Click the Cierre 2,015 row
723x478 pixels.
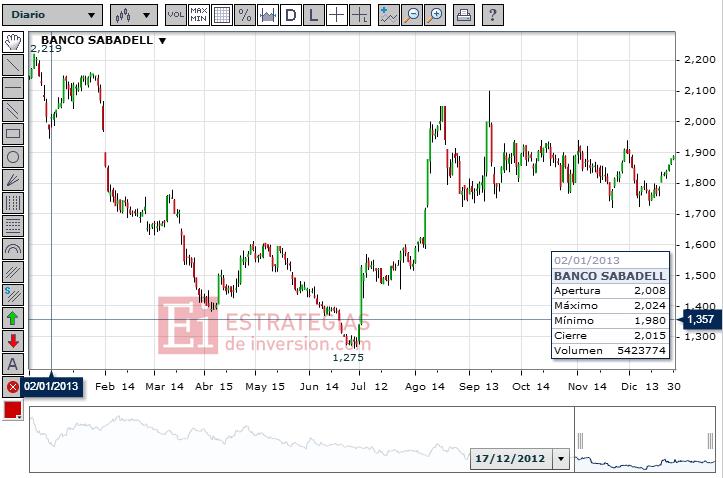[x=610, y=335]
